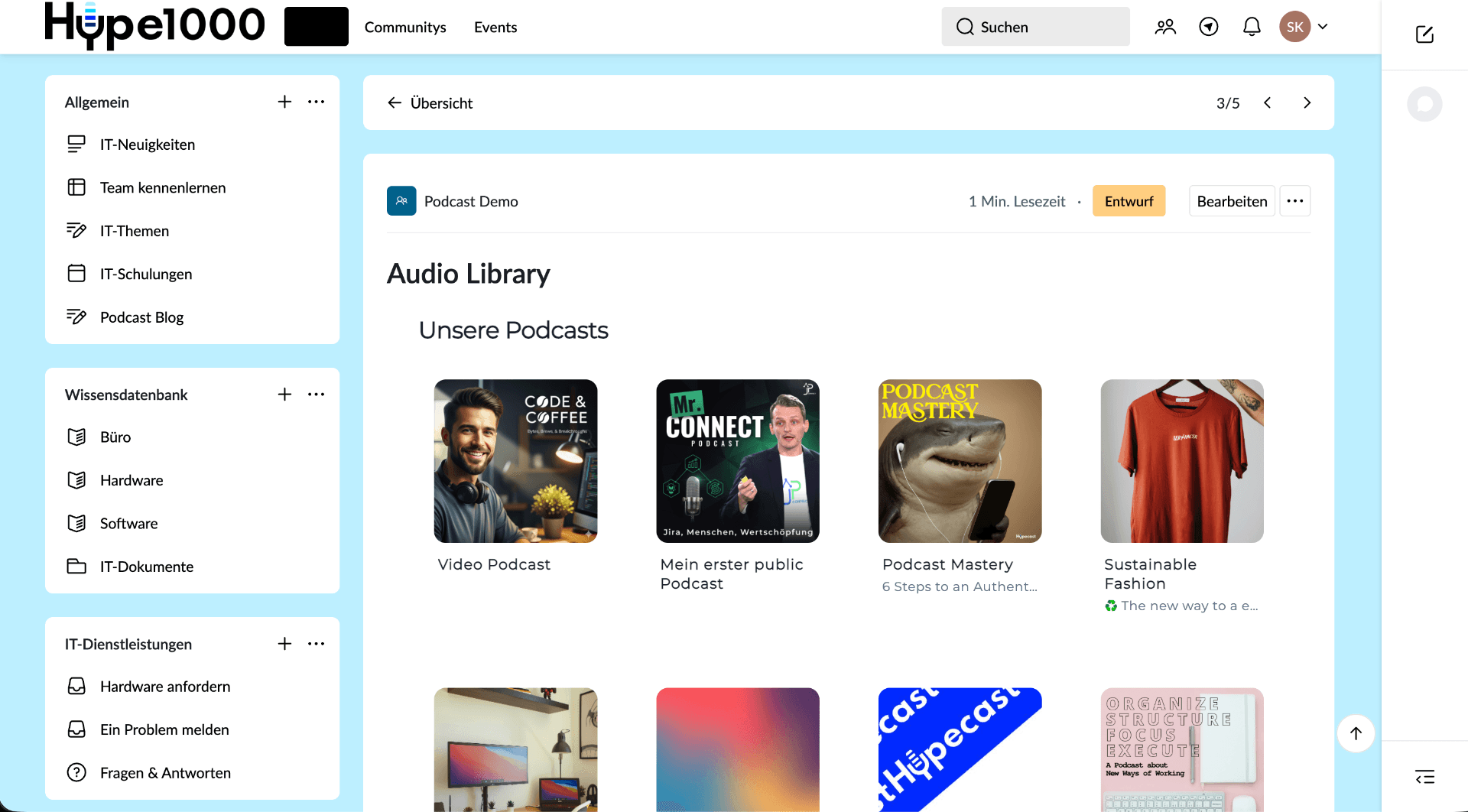The image size is (1468, 812).
Task: Open notifications bell
Action: point(1252,27)
